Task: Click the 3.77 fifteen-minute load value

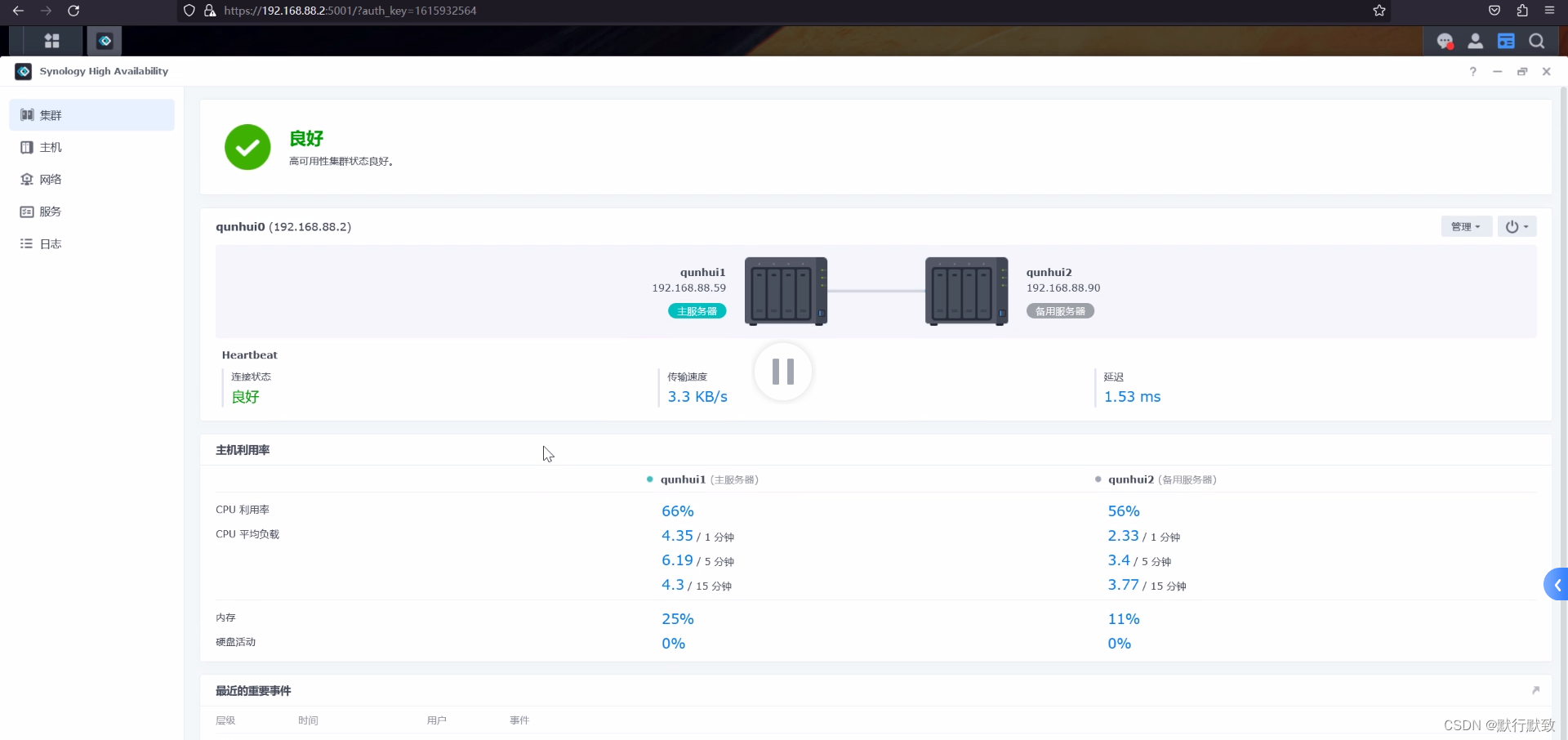Action: pos(1123,585)
